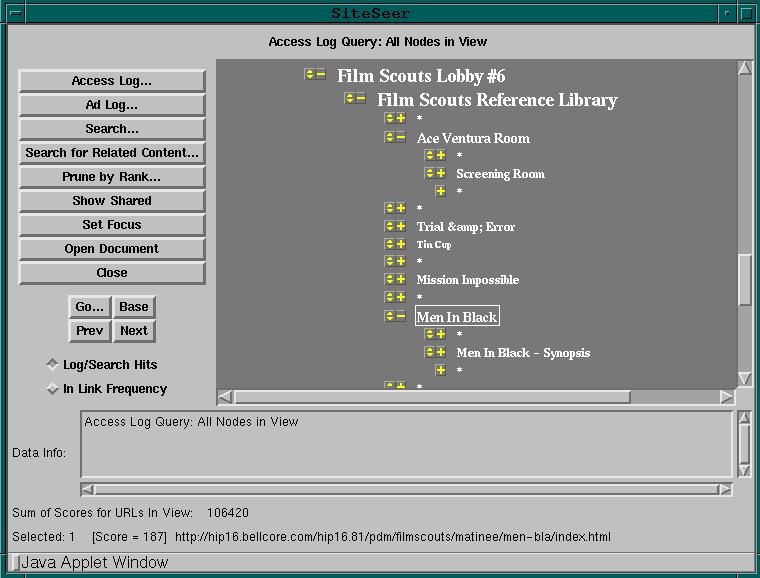Collapse the Ace Ventura Room node
Viewport: 760px width, 578px height.
pos(401,137)
